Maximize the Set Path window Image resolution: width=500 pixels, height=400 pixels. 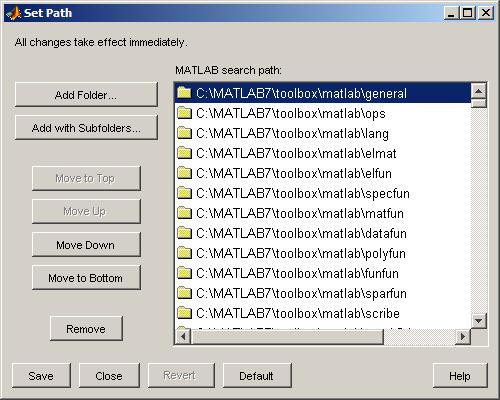coord(468,13)
